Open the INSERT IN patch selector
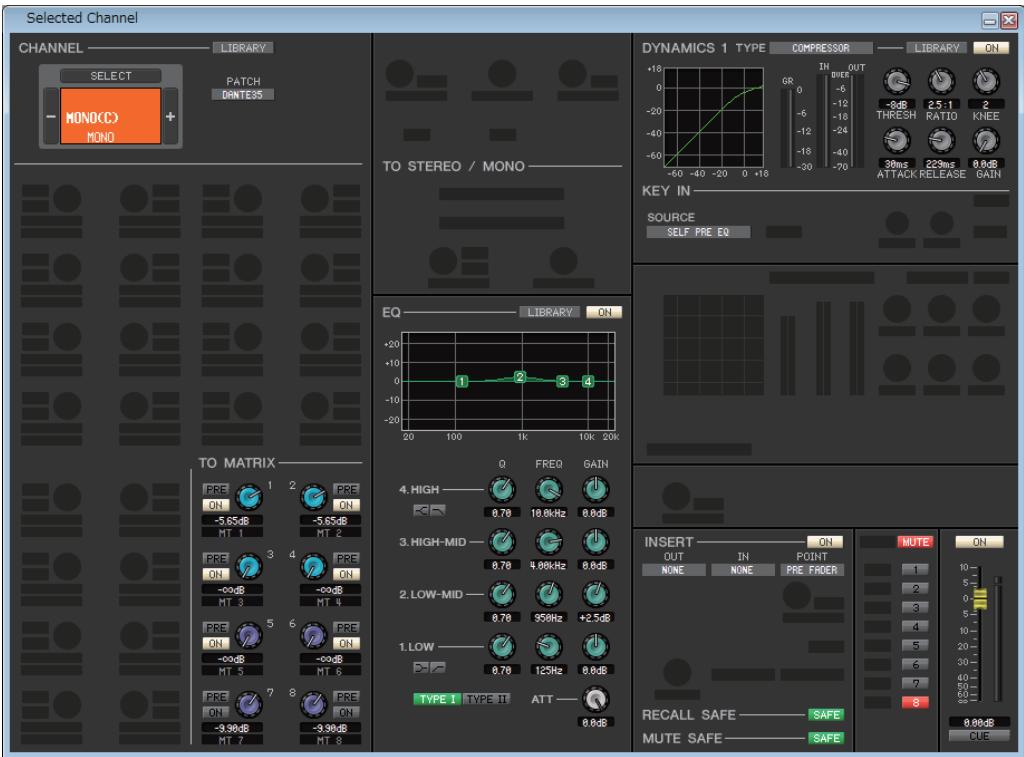Image resolution: width=1024 pixels, height=757 pixels. 743,570
